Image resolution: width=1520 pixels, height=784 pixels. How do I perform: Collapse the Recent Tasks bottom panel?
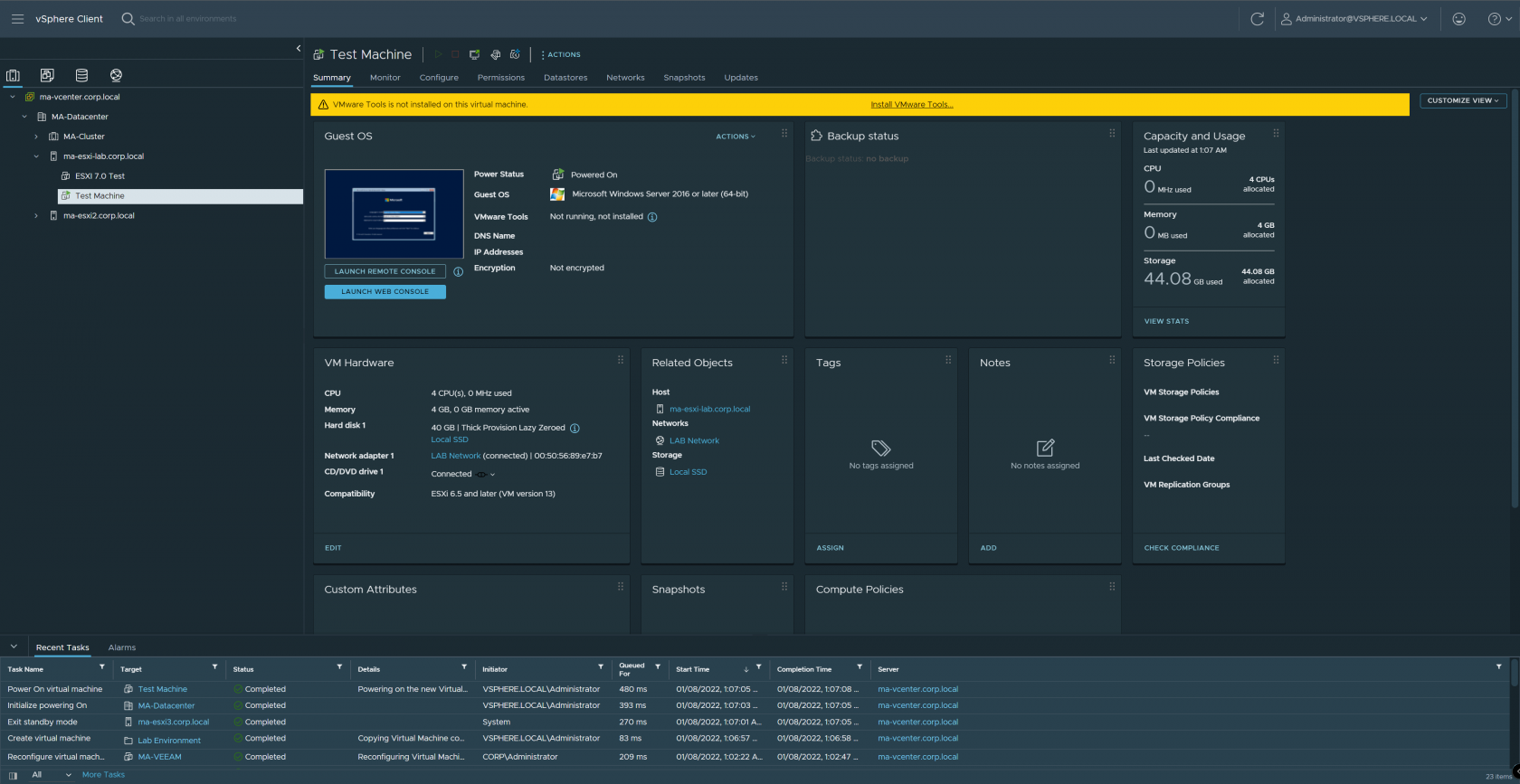pos(14,647)
